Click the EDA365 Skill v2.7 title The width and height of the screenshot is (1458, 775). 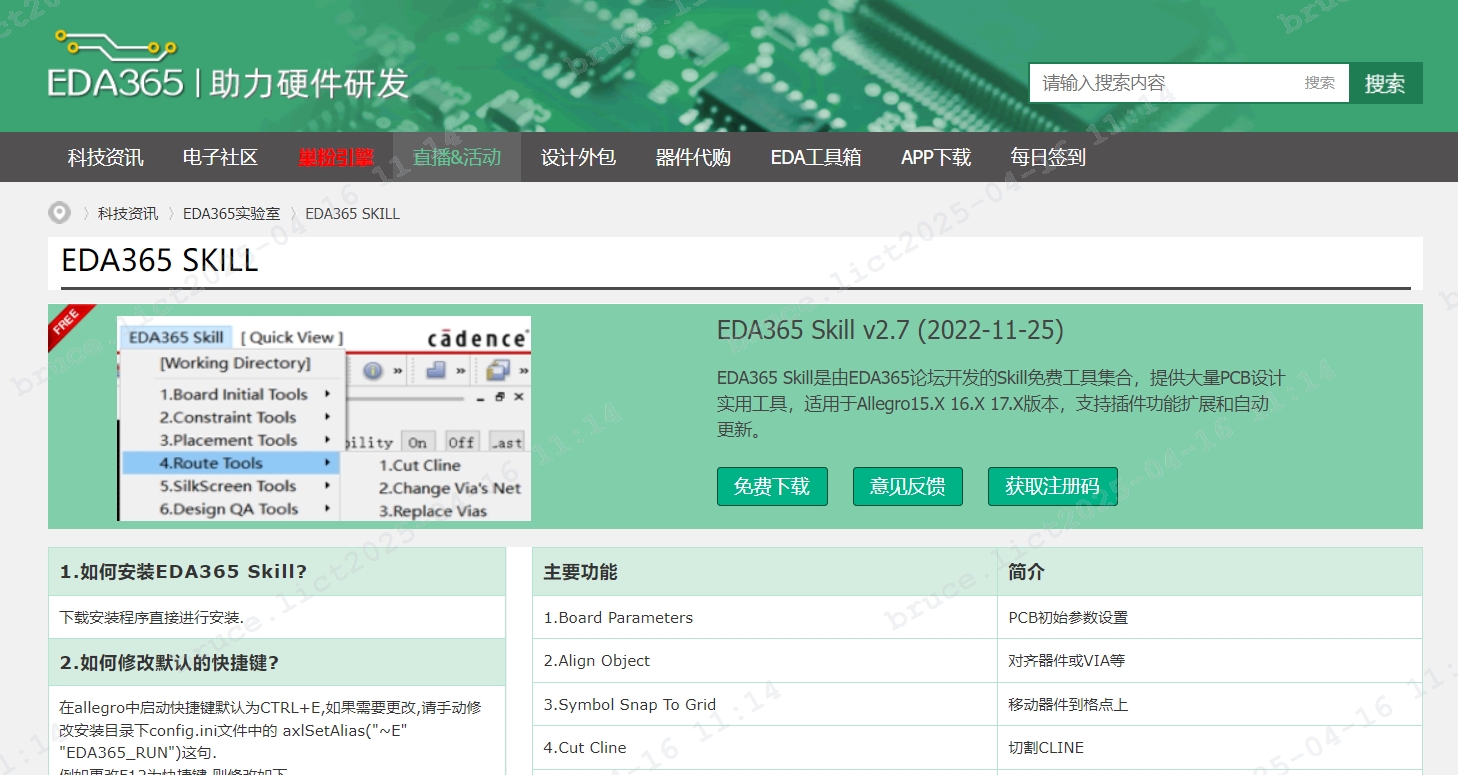point(890,330)
